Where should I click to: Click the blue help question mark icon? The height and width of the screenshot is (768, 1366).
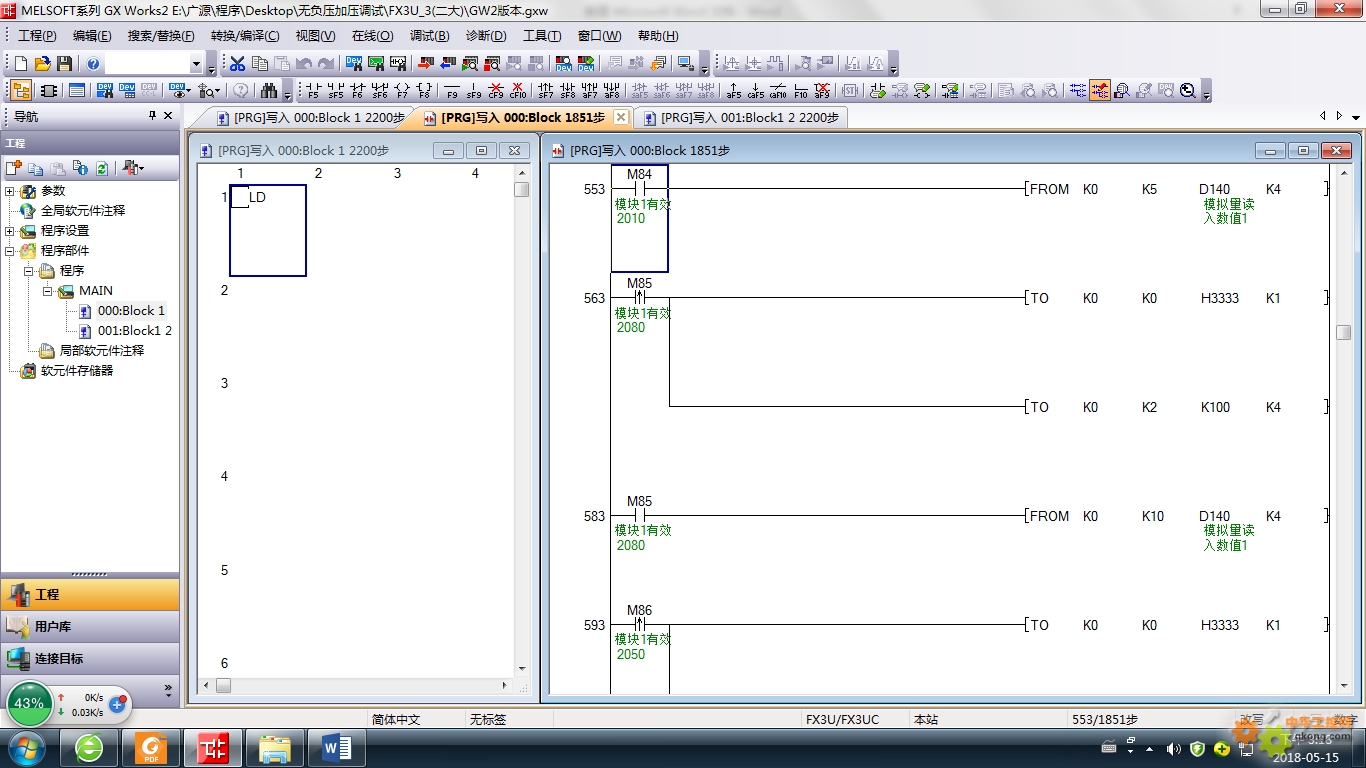[x=93, y=64]
